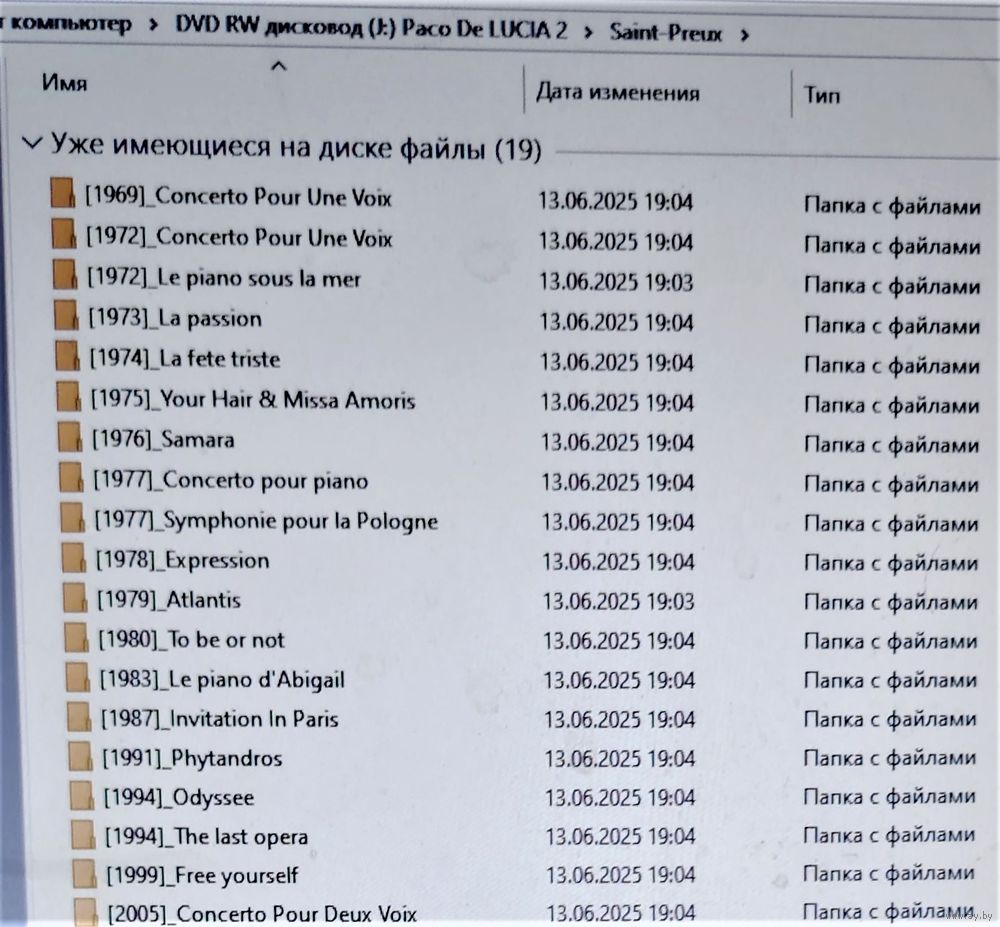Collapse the 'Уже имеющиеся на диске файлы' group

(32, 143)
